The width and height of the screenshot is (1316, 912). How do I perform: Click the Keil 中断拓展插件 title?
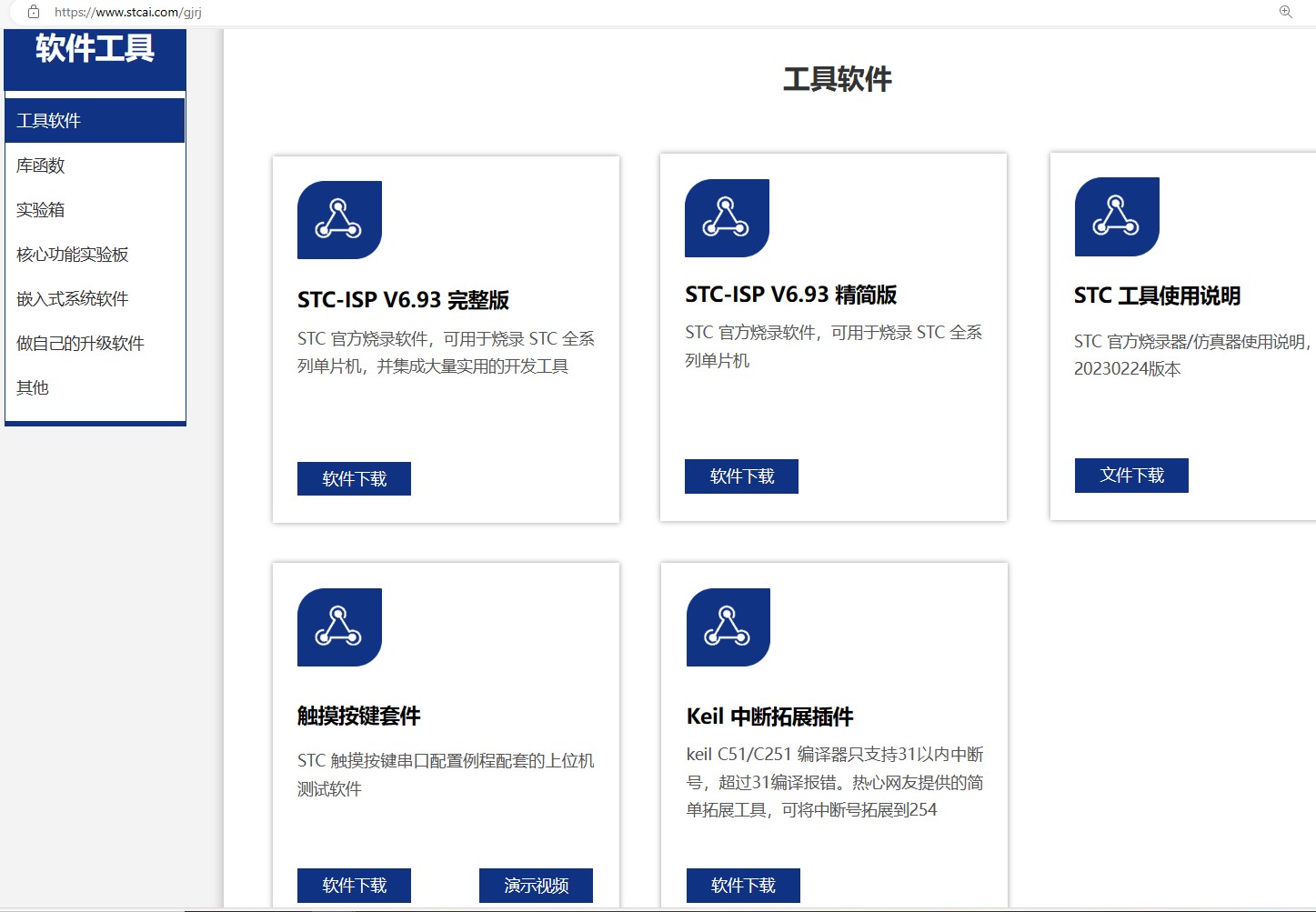pyautogui.click(x=770, y=717)
